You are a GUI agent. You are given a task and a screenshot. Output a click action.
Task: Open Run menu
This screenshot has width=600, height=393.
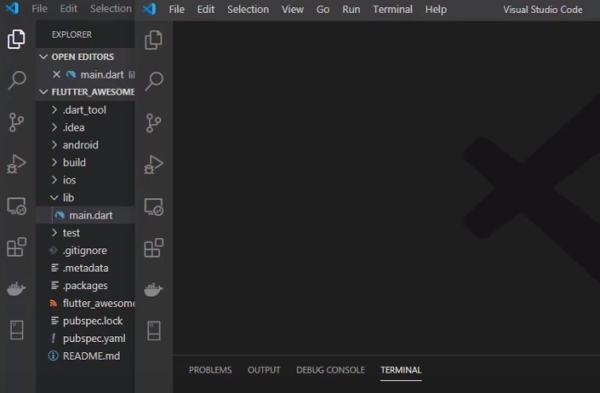coord(351,9)
